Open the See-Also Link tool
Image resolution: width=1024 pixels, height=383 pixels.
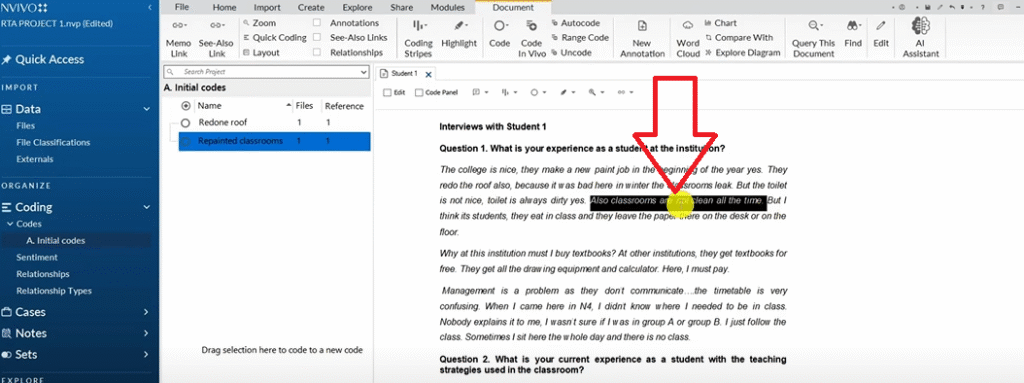click(x=216, y=38)
